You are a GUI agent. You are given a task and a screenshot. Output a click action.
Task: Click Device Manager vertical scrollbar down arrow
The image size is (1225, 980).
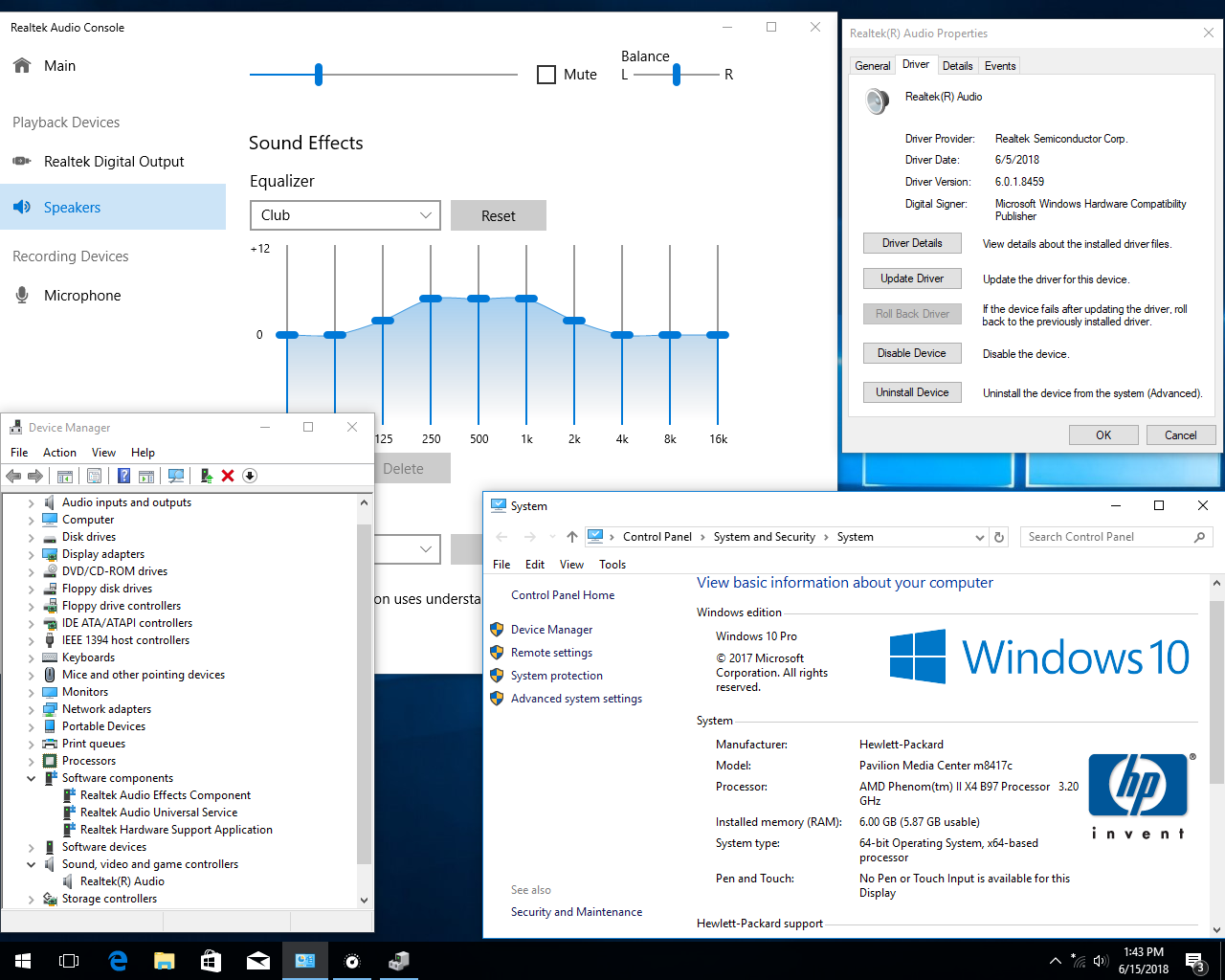pyautogui.click(x=364, y=900)
